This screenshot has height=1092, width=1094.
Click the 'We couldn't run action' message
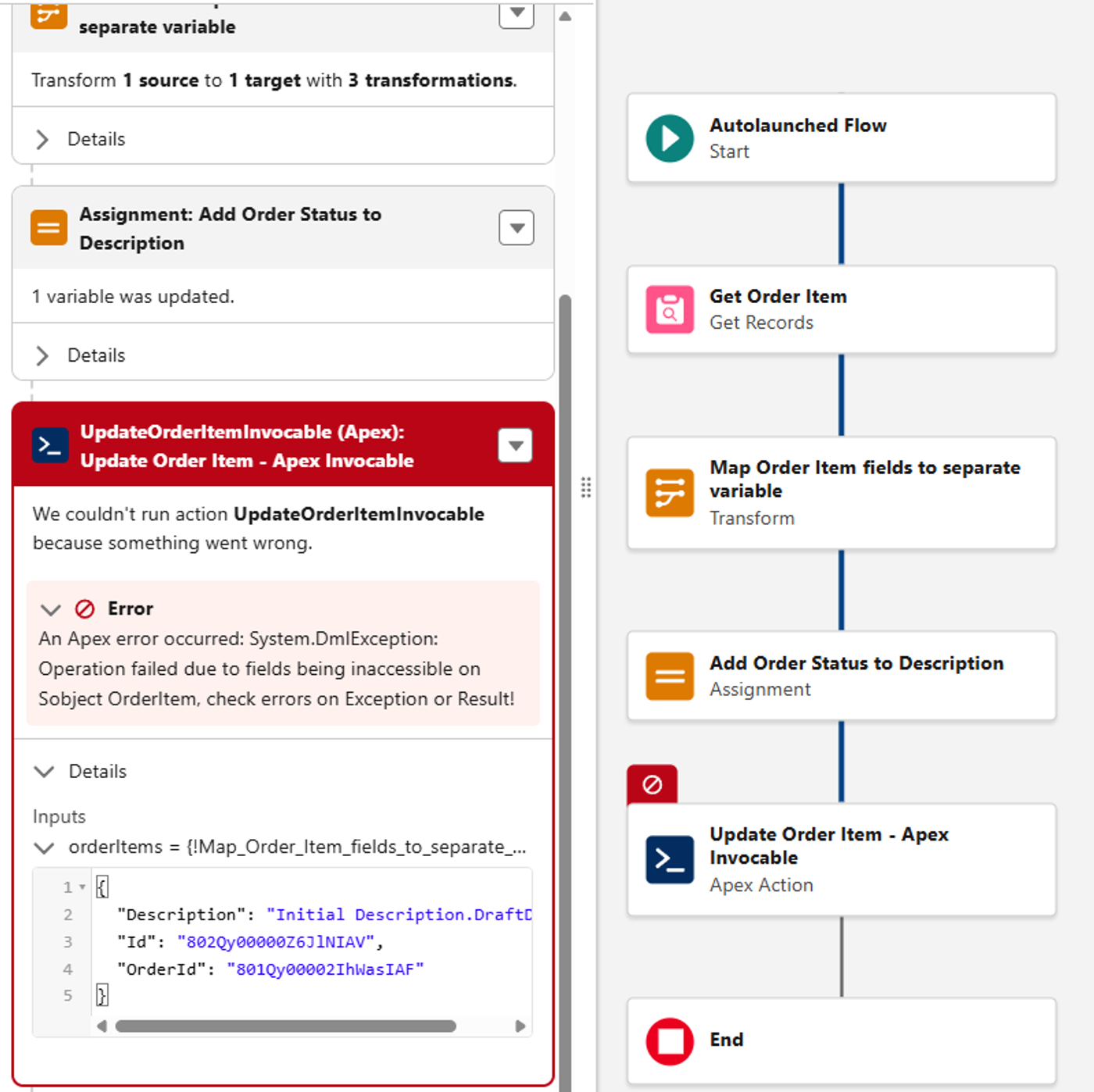pyautogui.click(x=259, y=528)
